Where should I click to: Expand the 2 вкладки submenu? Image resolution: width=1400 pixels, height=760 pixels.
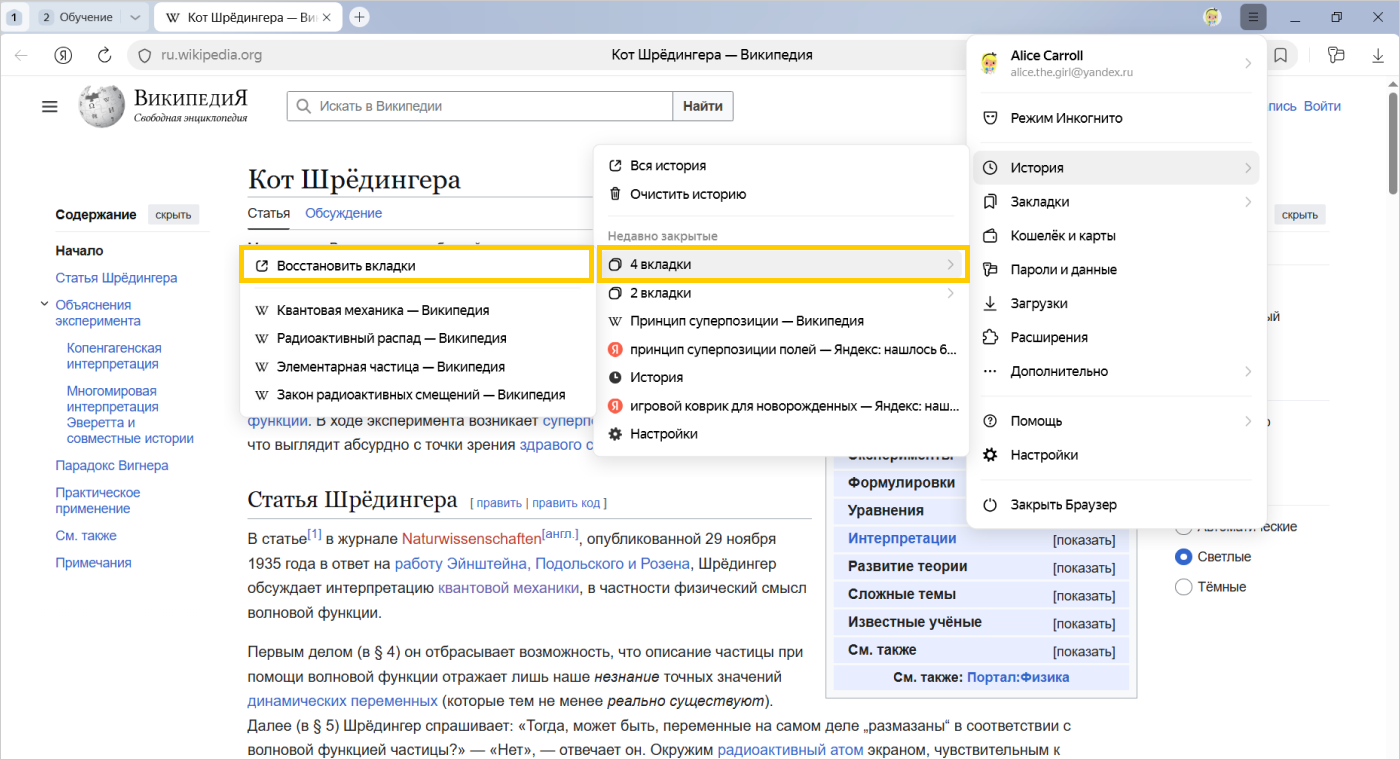click(x=783, y=293)
